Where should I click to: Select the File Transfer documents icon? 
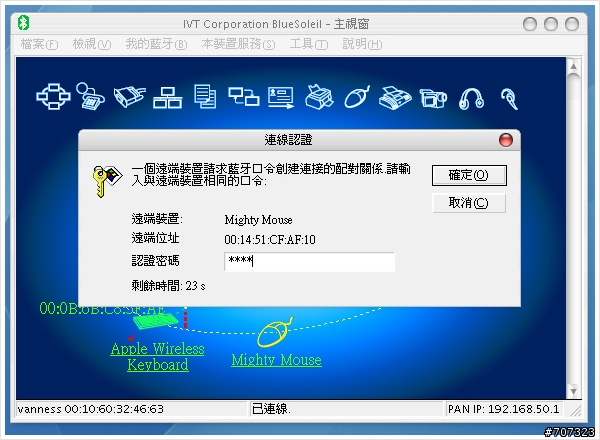coord(205,96)
